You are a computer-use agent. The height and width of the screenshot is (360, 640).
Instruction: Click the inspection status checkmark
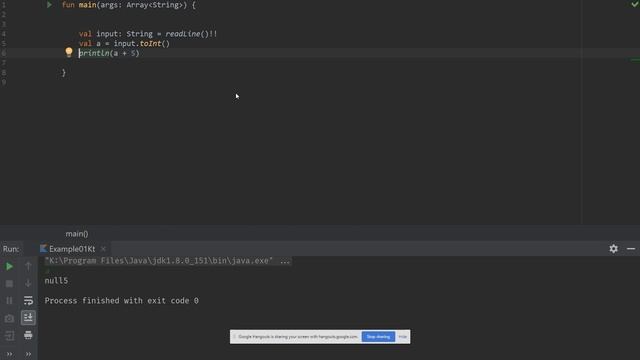[x=635, y=4]
